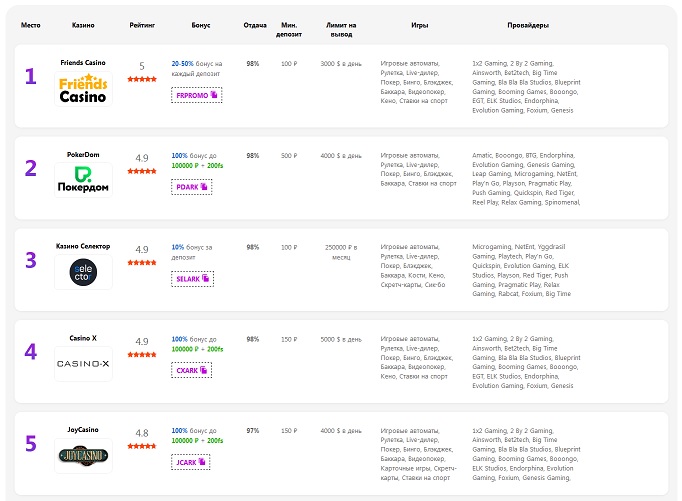Click the 4.8 rating value
Viewport: 682px width, 501px height.
click(x=142, y=433)
